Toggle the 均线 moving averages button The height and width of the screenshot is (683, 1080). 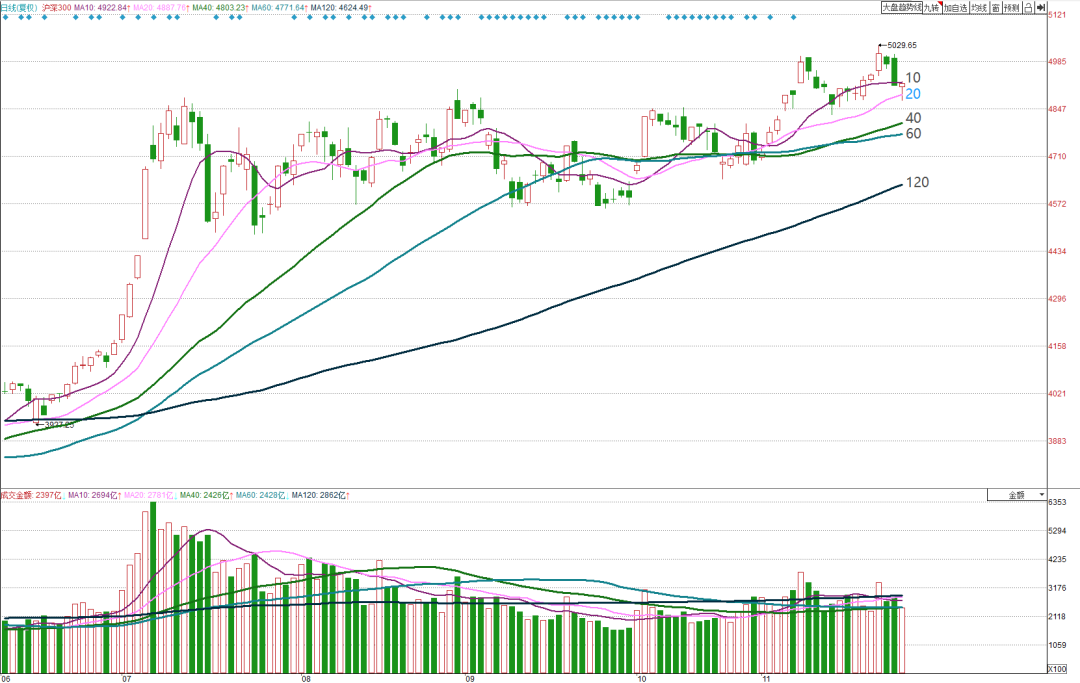coord(979,8)
